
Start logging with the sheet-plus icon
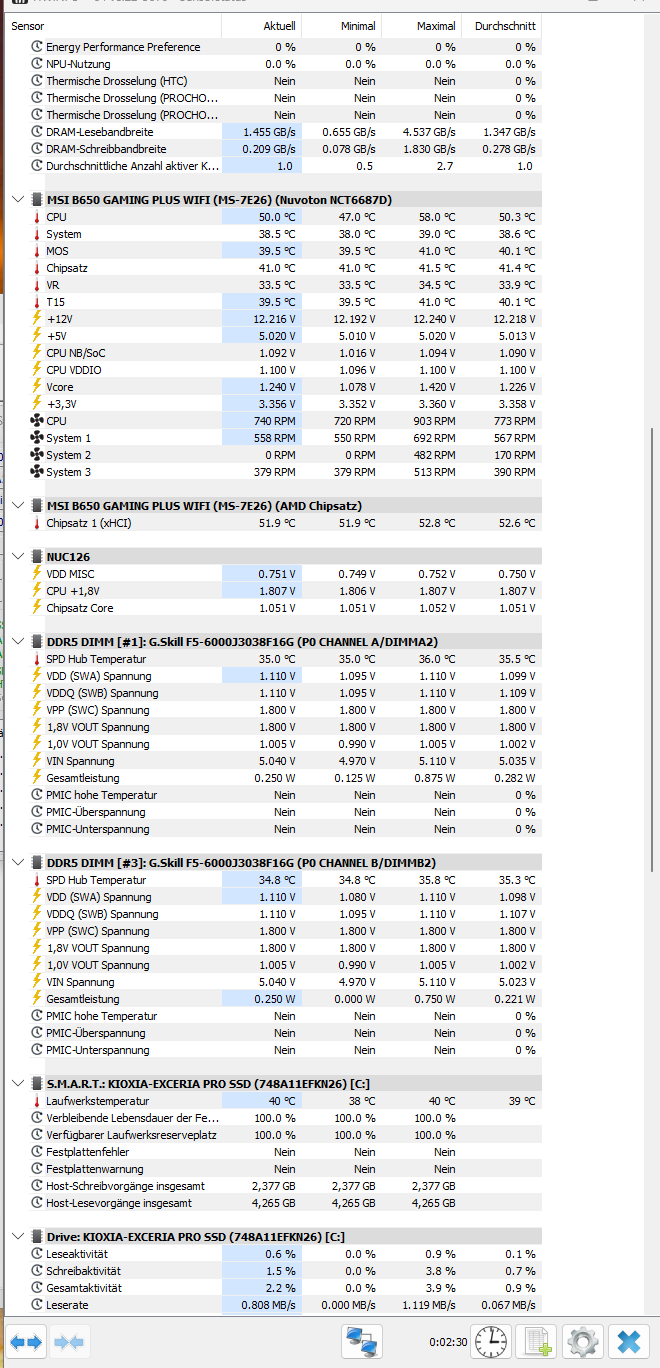click(x=537, y=1341)
